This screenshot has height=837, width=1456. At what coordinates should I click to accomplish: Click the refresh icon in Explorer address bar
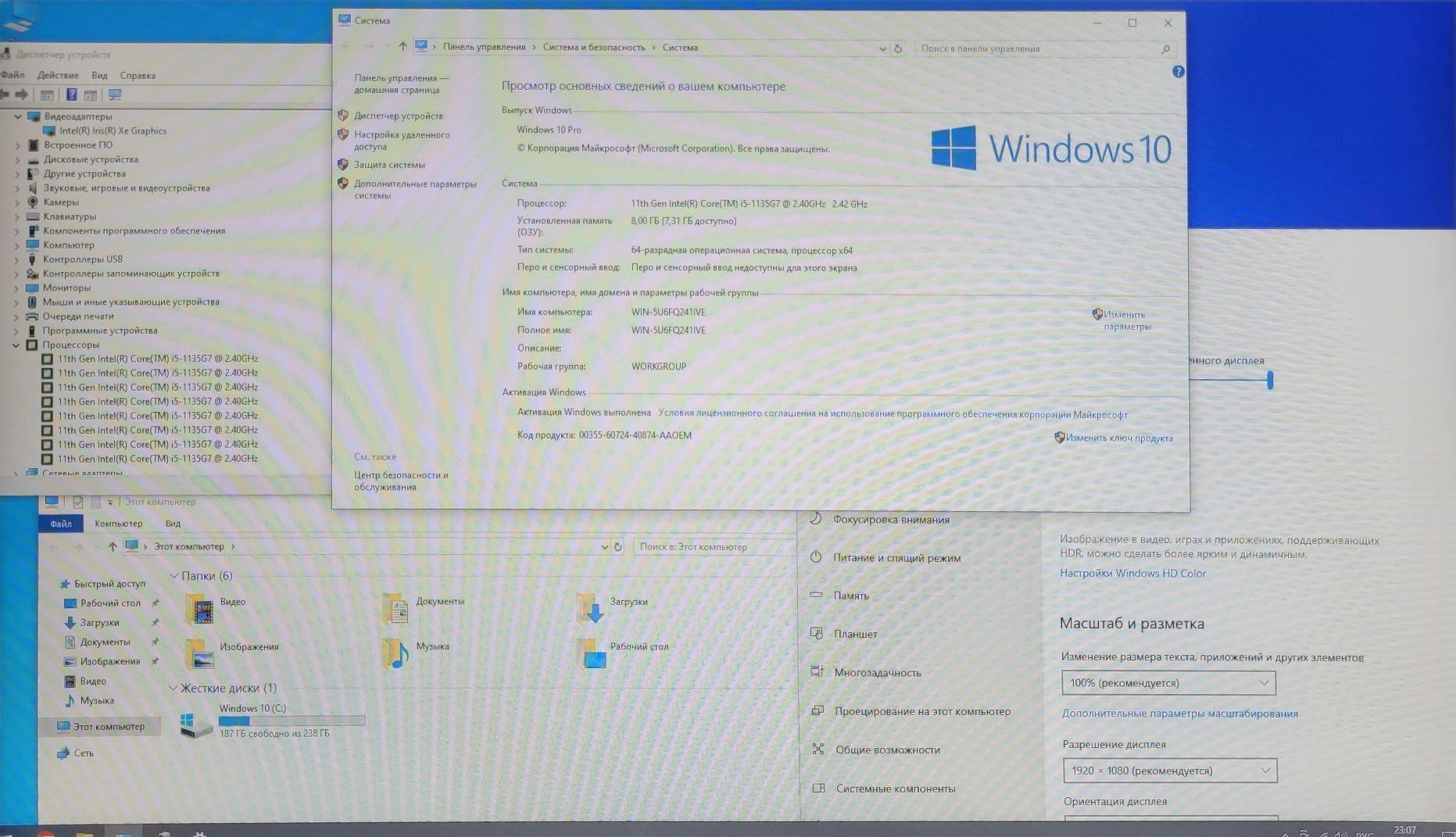tap(617, 547)
